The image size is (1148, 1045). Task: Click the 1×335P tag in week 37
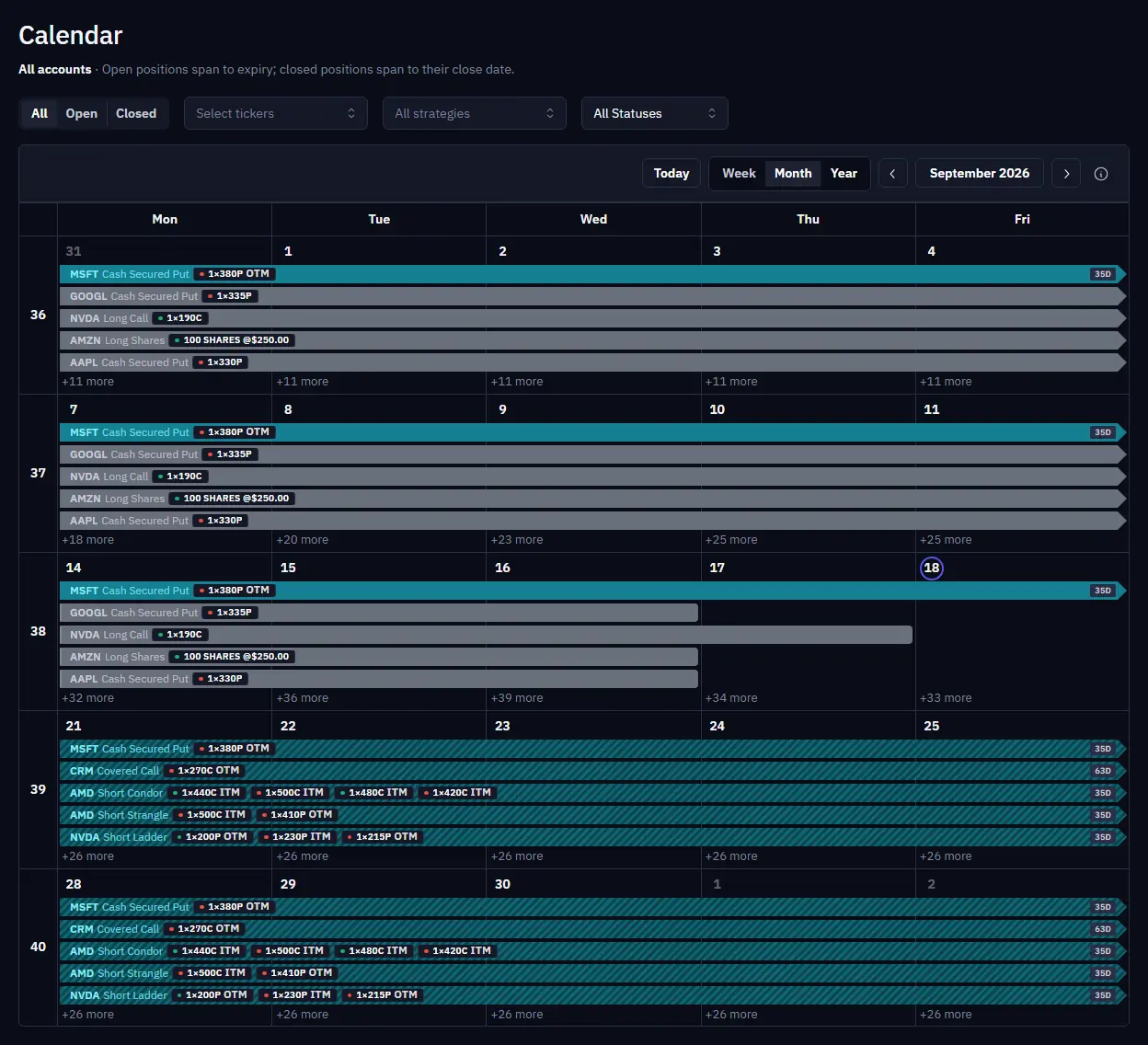pyautogui.click(x=230, y=454)
